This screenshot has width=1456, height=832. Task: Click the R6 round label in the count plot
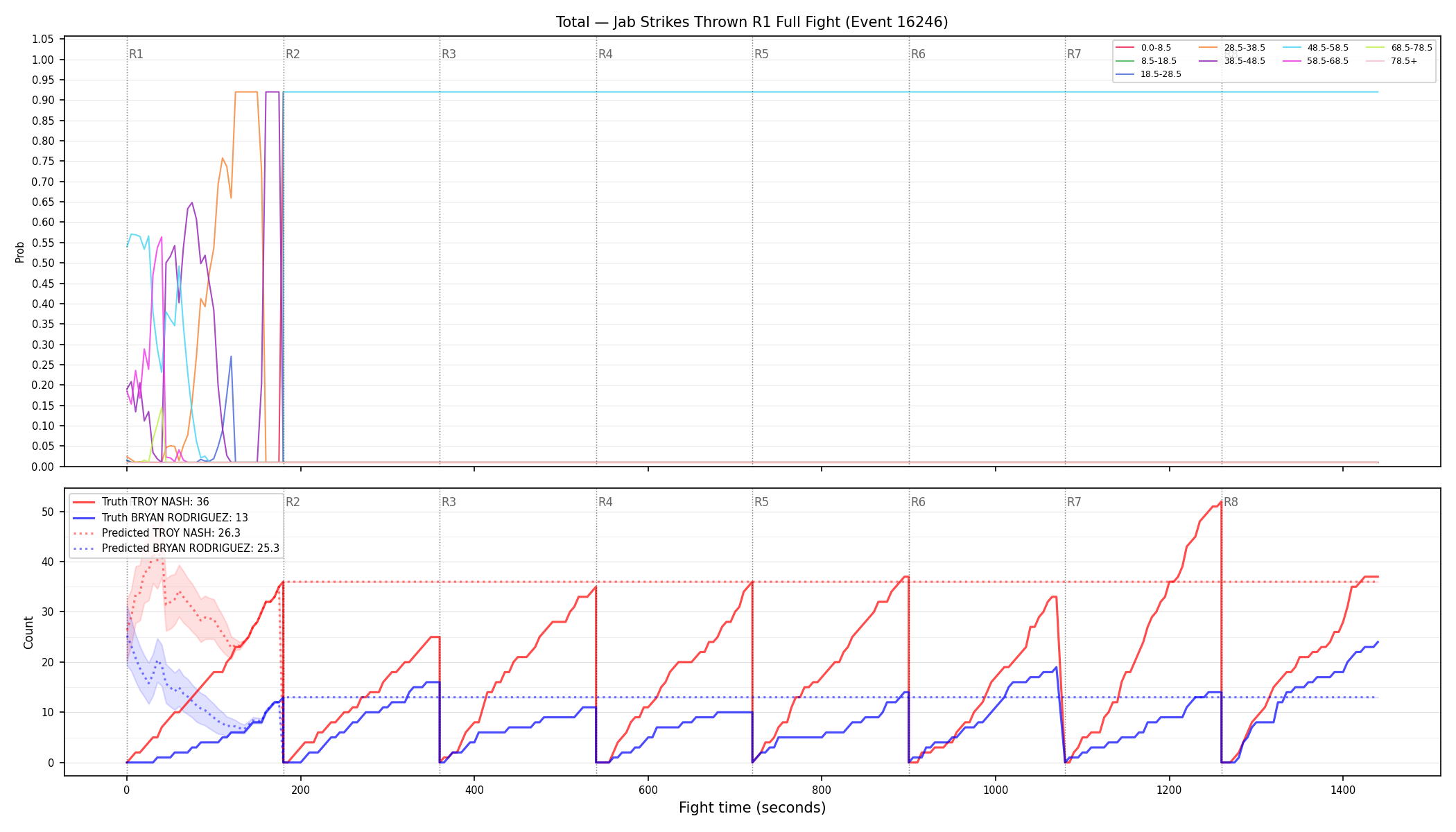tap(918, 502)
